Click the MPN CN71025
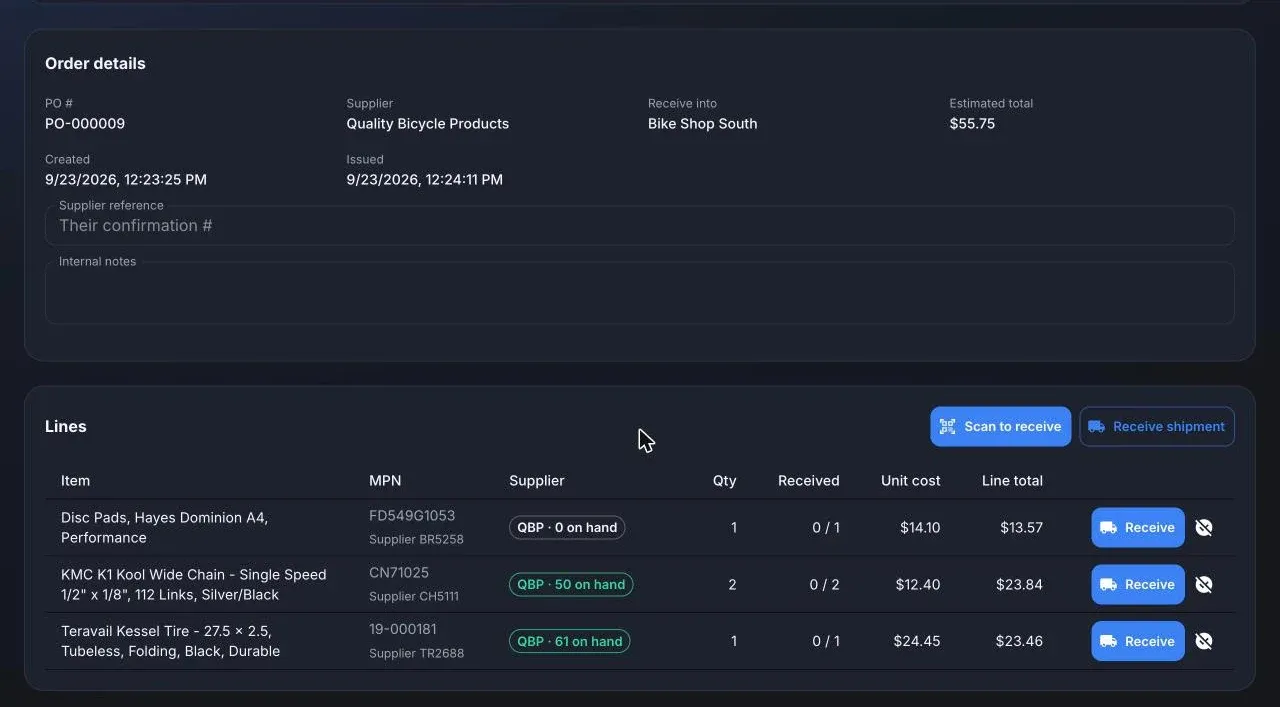Viewport: 1280px width, 707px height. point(399,572)
